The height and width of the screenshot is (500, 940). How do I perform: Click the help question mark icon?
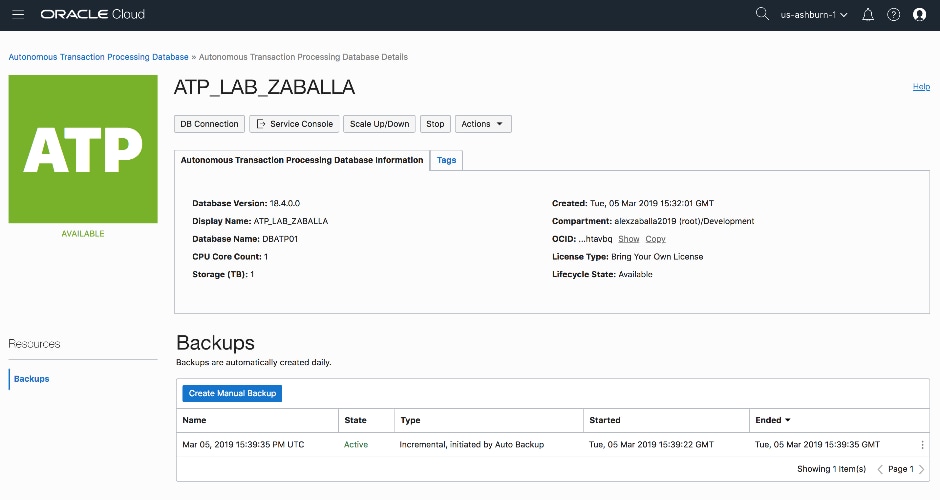tap(894, 14)
